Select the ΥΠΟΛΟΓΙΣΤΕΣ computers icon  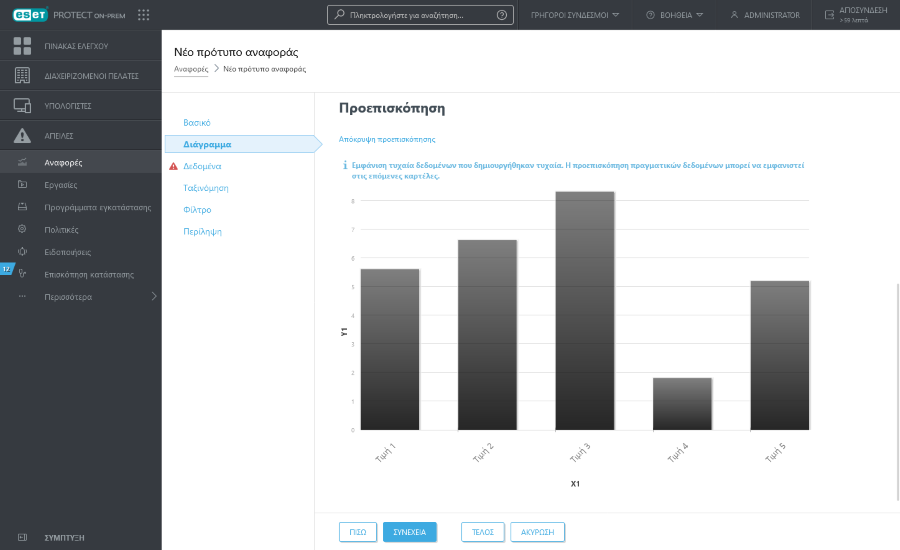coord(22,105)
